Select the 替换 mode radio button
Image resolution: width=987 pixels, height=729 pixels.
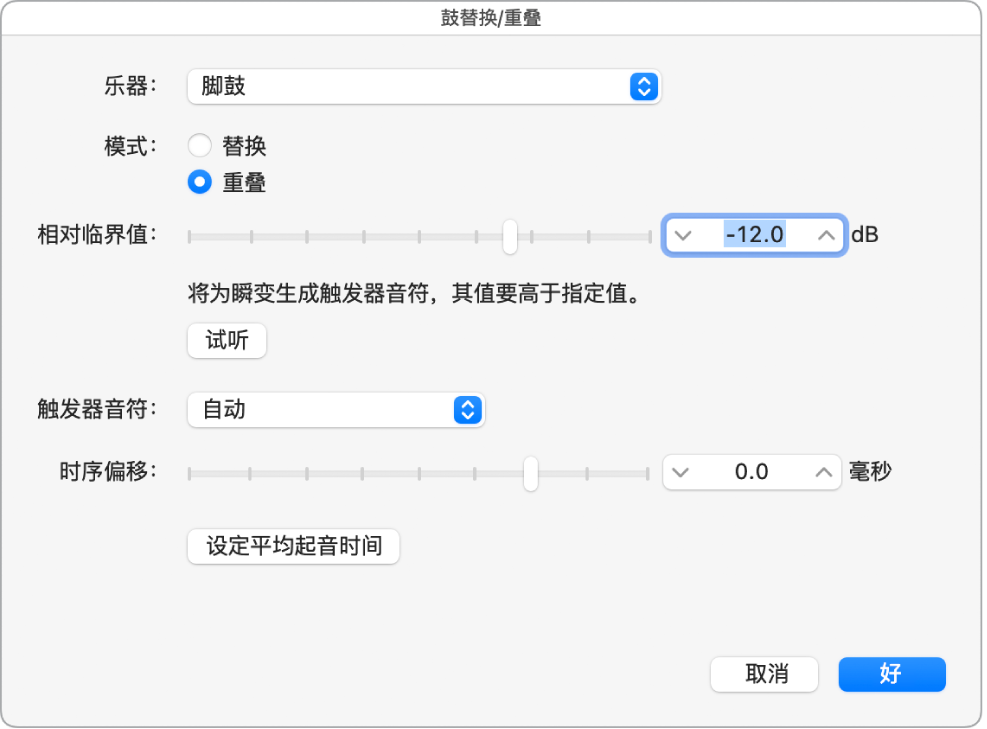pos(200,145)
